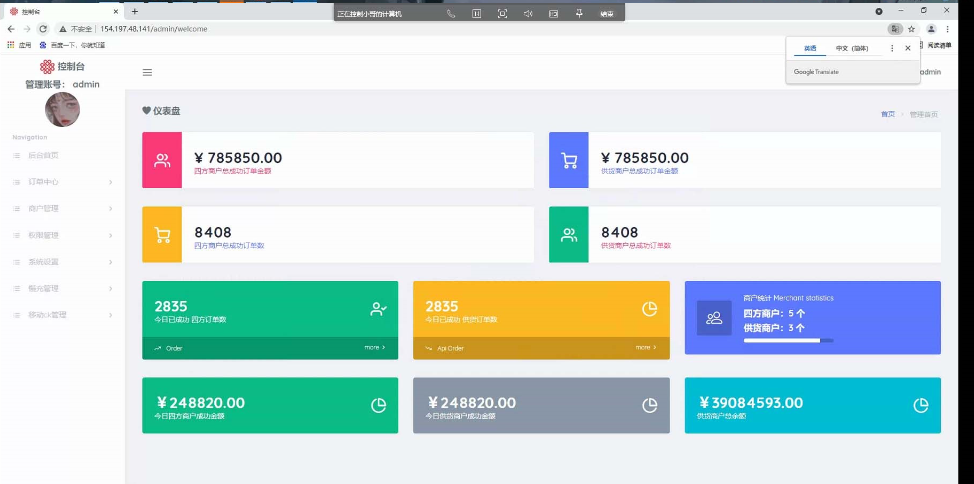Click the Google Translate icon in address bar

click(894, 29)
